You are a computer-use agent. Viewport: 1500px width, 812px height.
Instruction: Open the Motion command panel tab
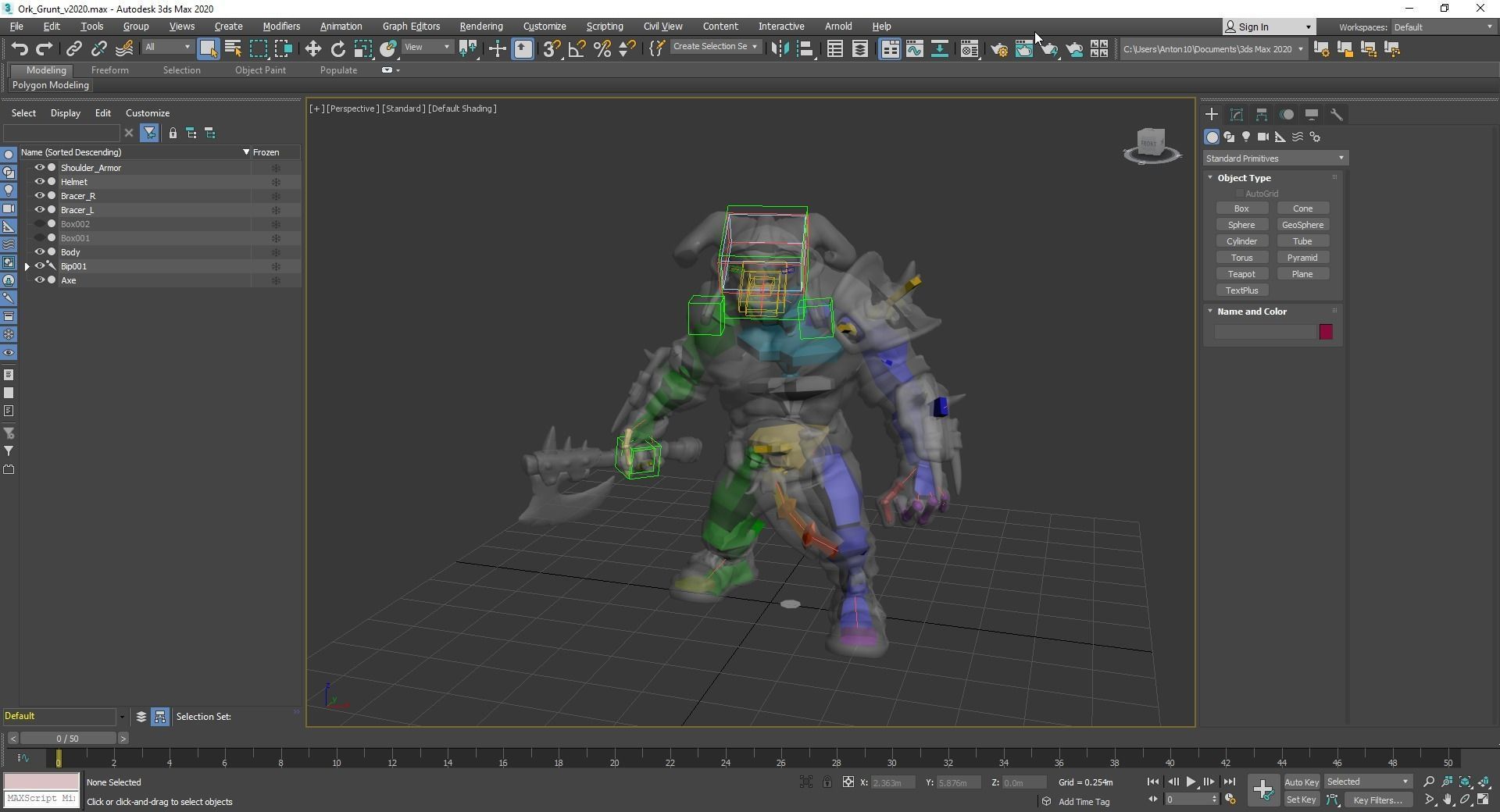click(x=1287, y=115)
